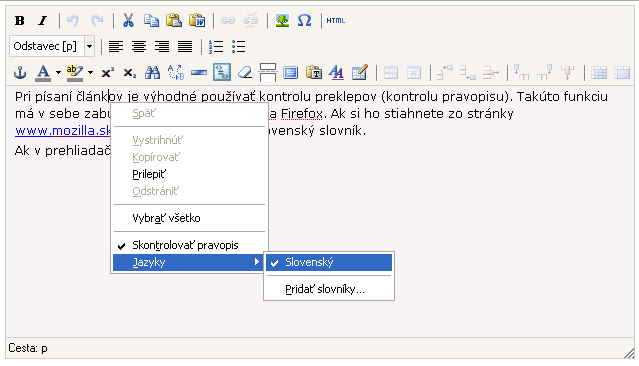Toggle italic formatting

[42, 20]
